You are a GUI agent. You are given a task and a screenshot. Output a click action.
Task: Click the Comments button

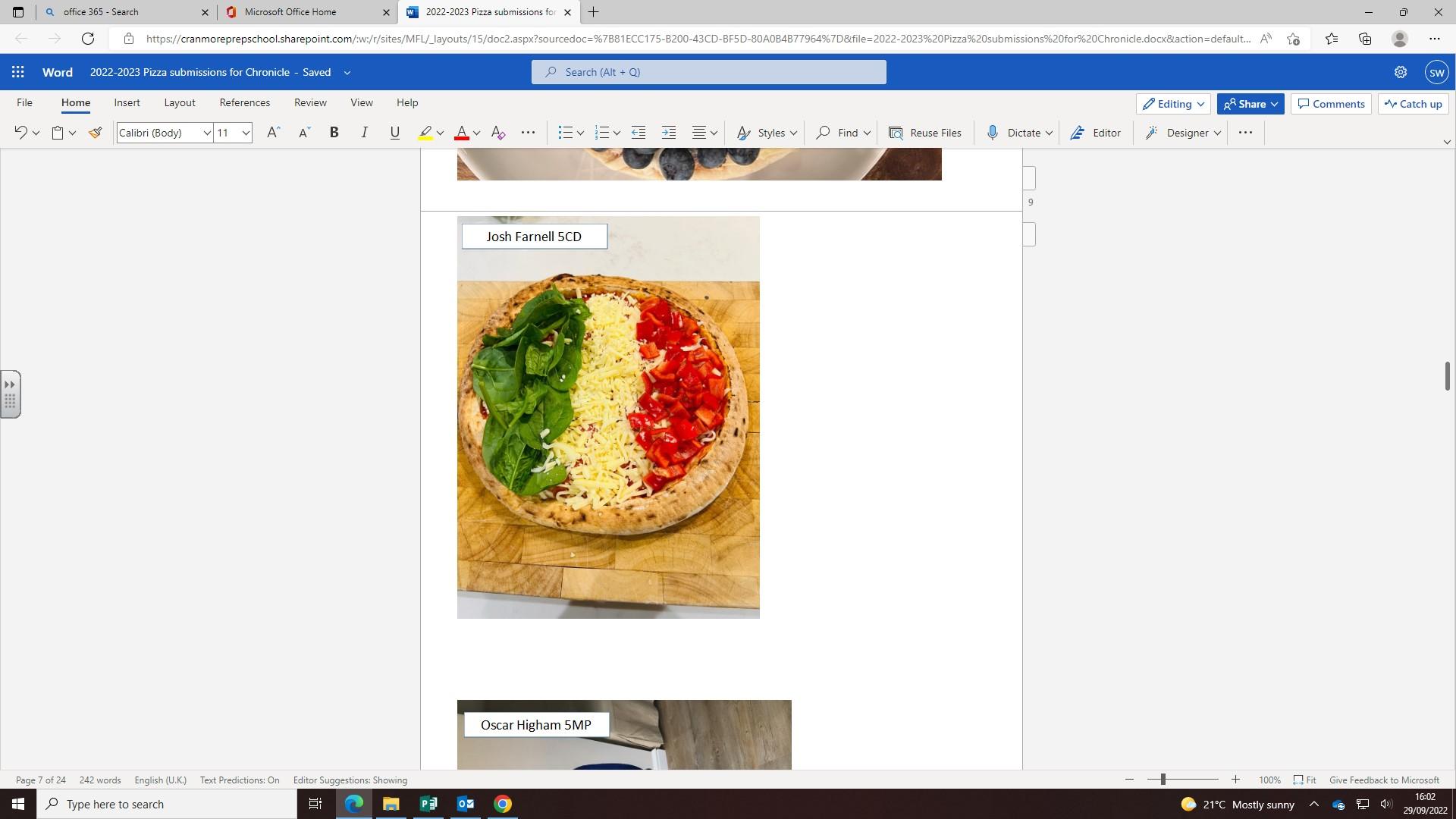pyautogui.click(x=1331, y=104)
